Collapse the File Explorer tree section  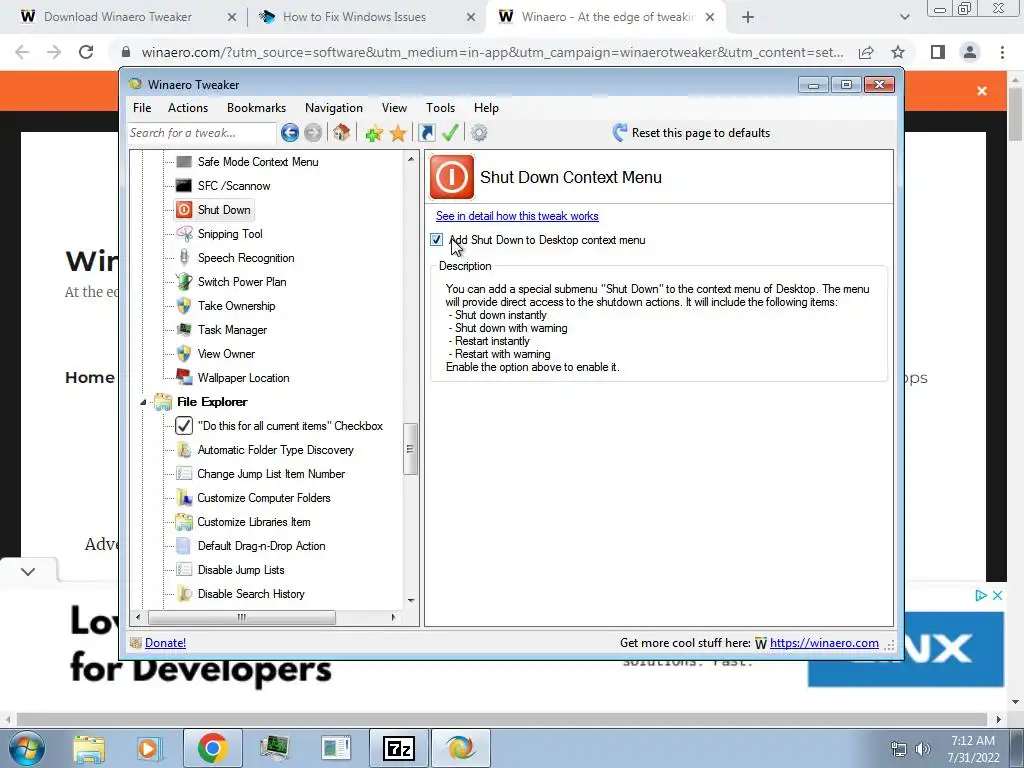click(143, 402)
